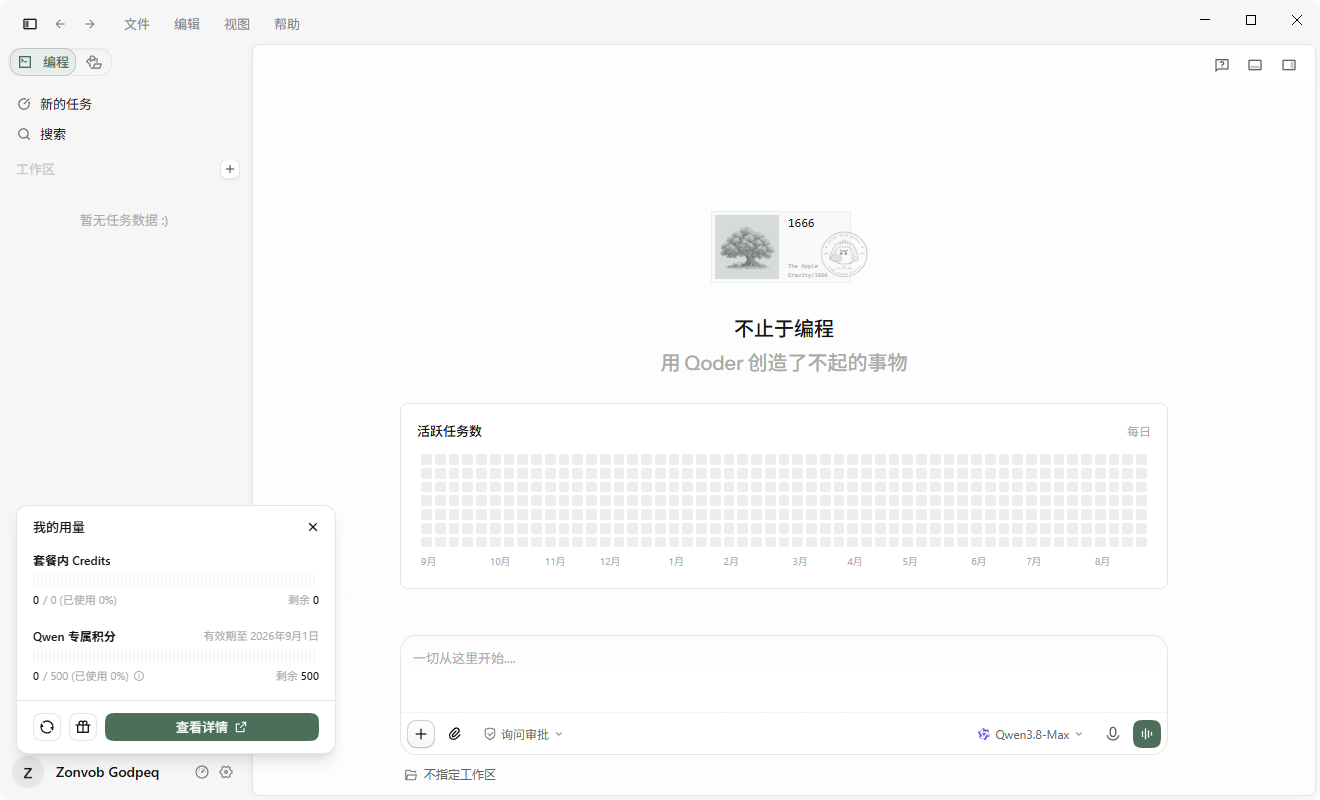This screenshot has height=800, width=1320.
Task: Click the 12月 label on the chart
Action: (x=610, y=562)
